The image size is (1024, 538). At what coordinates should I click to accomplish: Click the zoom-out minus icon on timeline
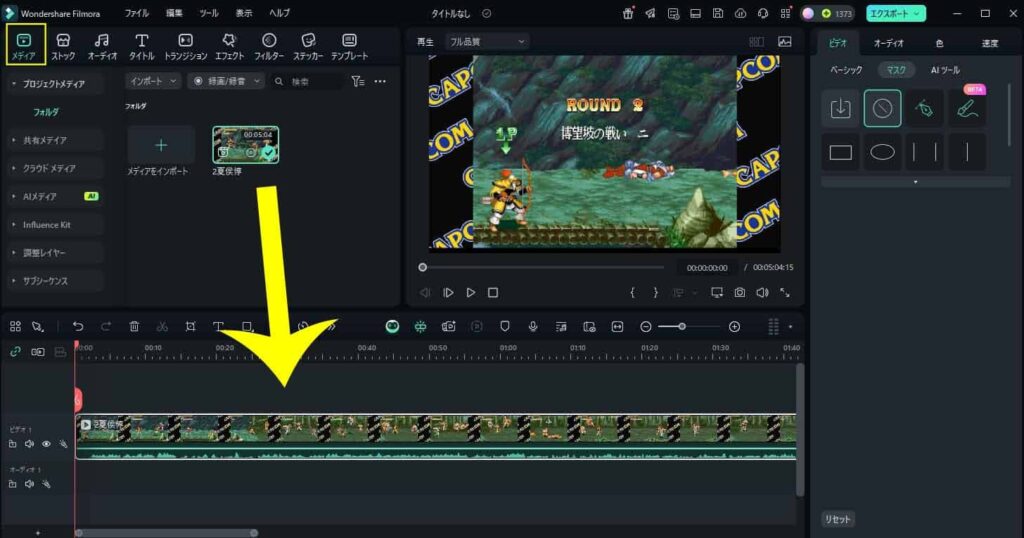click(x=645, y=326)
